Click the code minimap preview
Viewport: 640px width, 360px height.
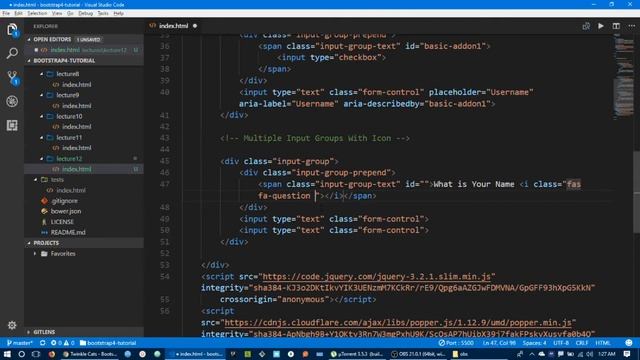623,78
